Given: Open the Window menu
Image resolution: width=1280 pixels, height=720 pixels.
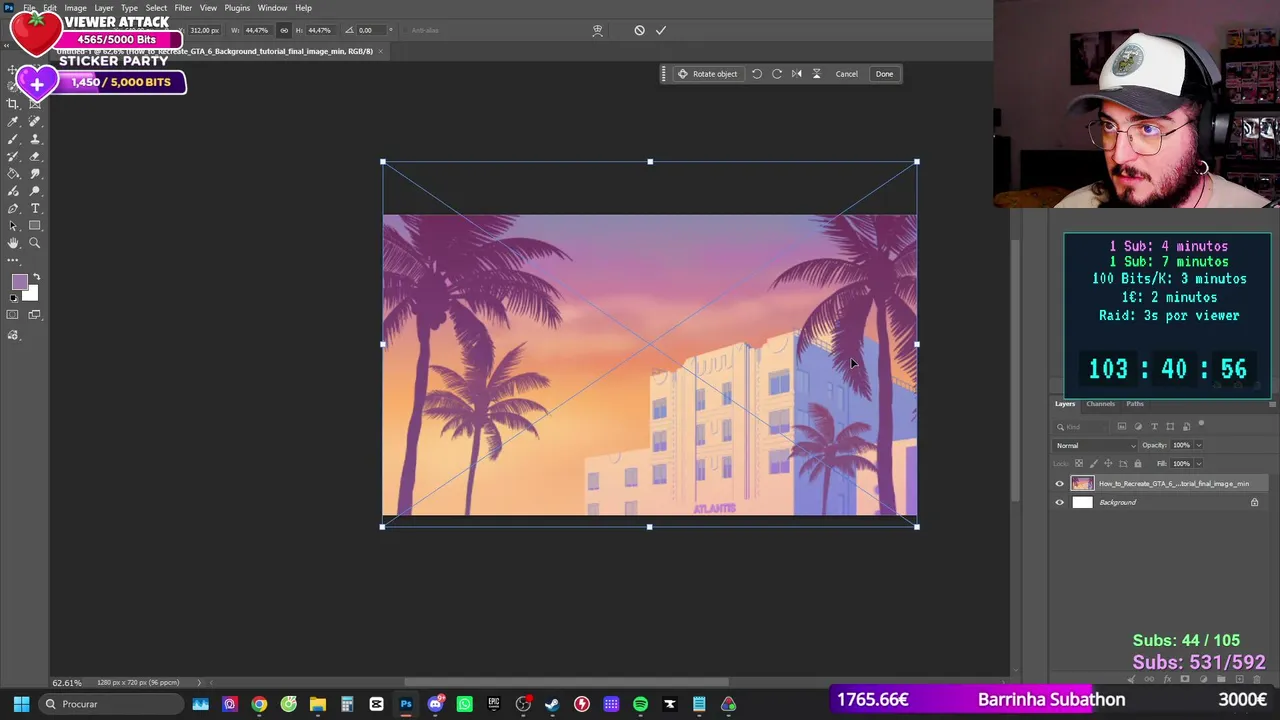Looking at the screenshot, I should 272,8.
